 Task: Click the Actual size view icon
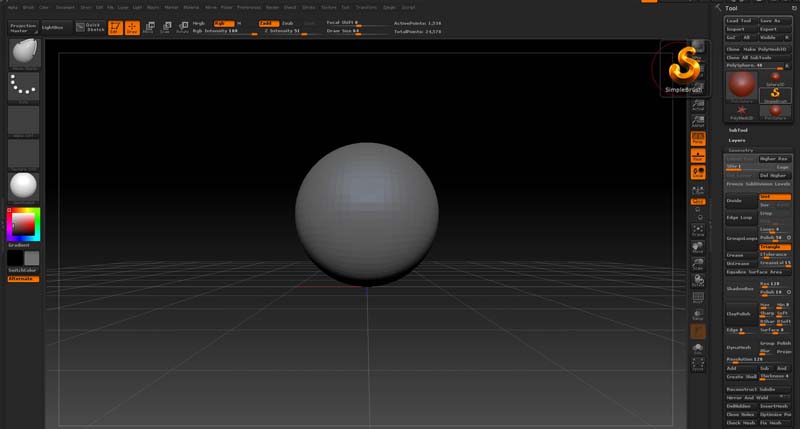(698, 106)
